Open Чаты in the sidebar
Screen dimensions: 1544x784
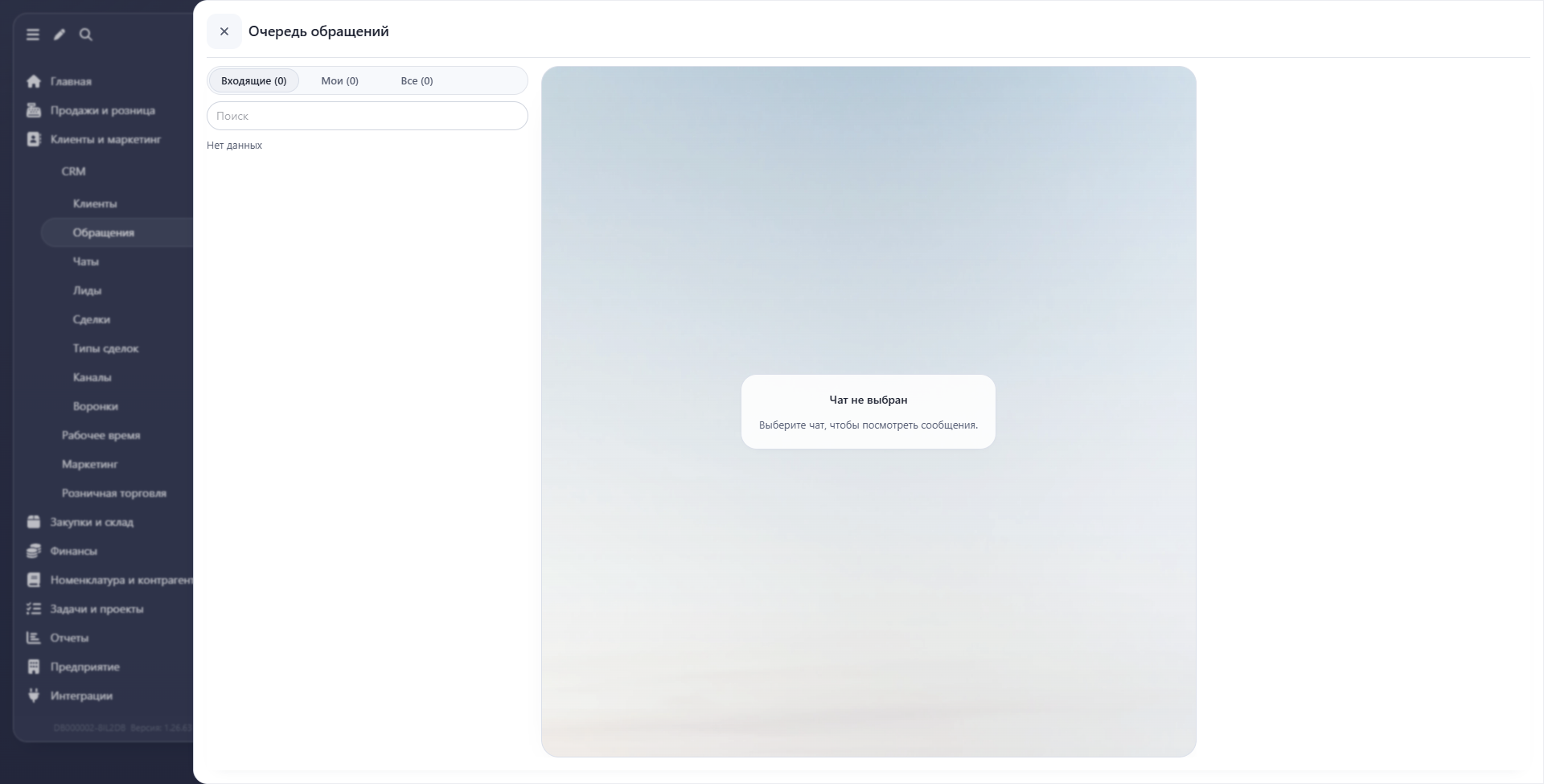point(86,261)
